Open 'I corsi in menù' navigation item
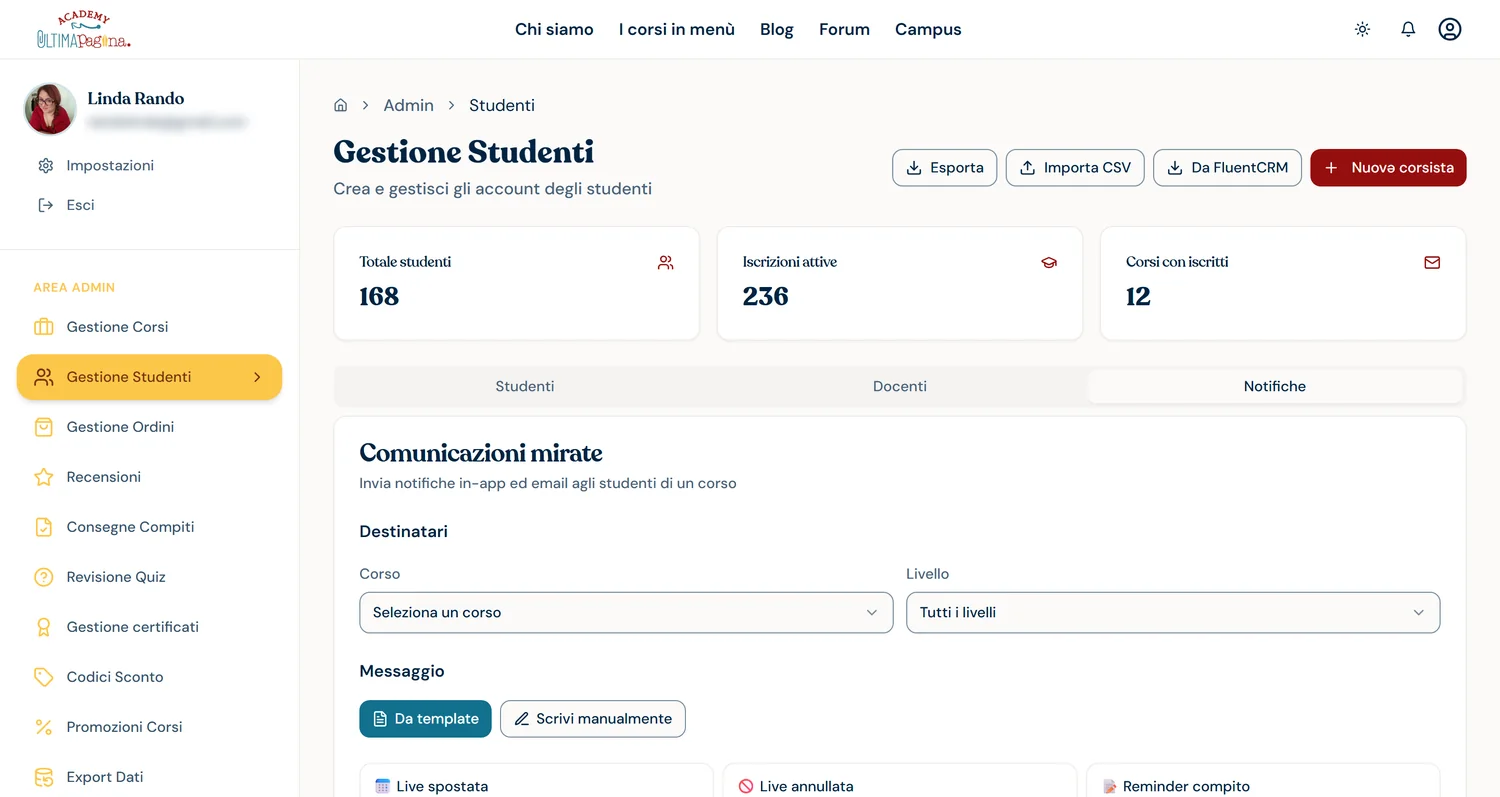 click(677, 29)
